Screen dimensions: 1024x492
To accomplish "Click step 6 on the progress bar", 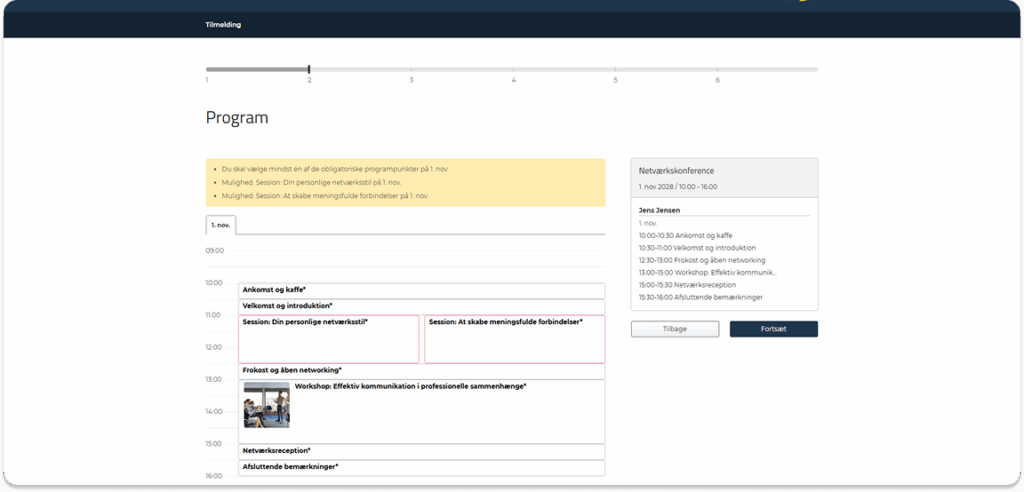I will tap(717, 70).
